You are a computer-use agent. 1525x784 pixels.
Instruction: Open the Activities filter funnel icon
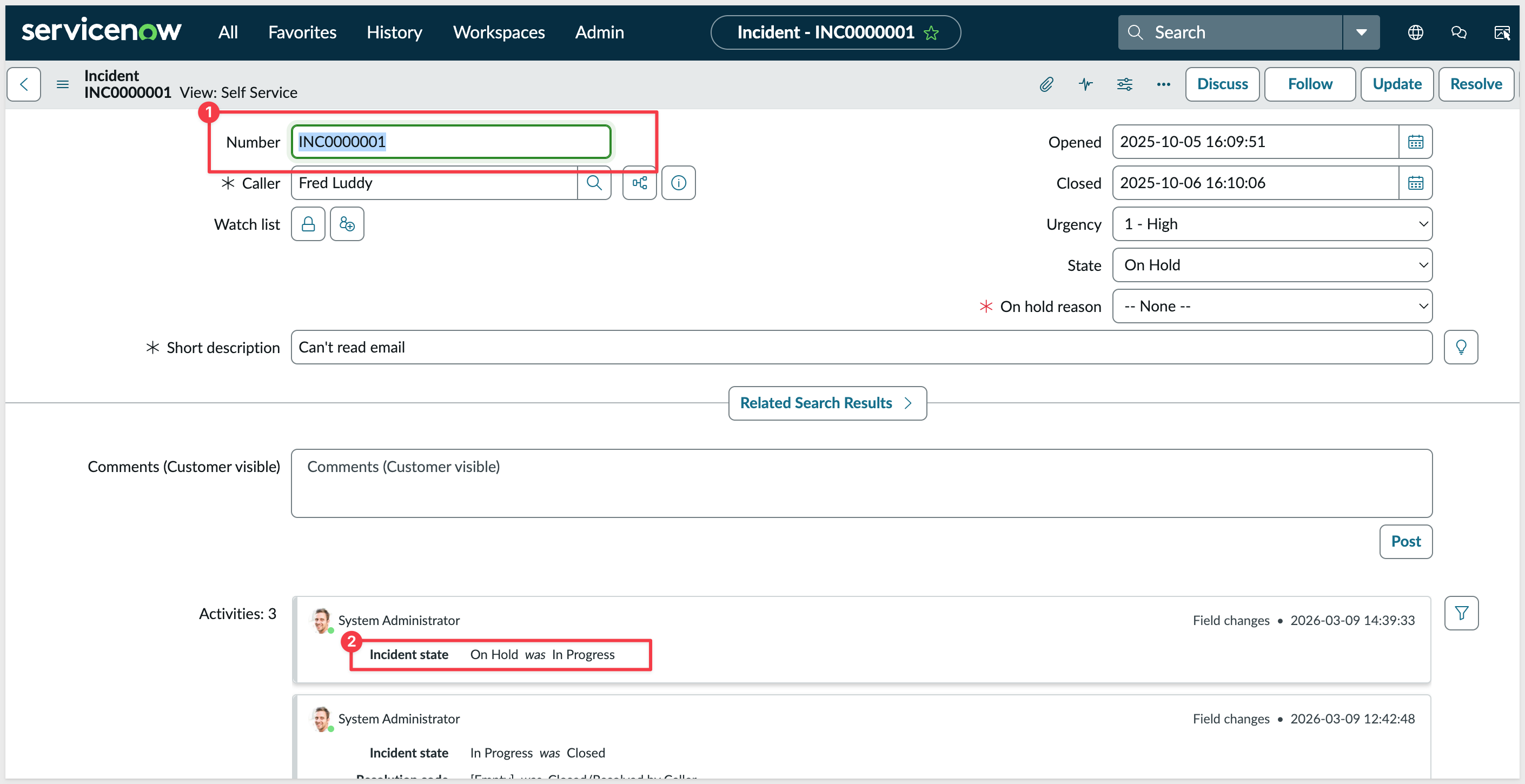[x=1461, y=613]
